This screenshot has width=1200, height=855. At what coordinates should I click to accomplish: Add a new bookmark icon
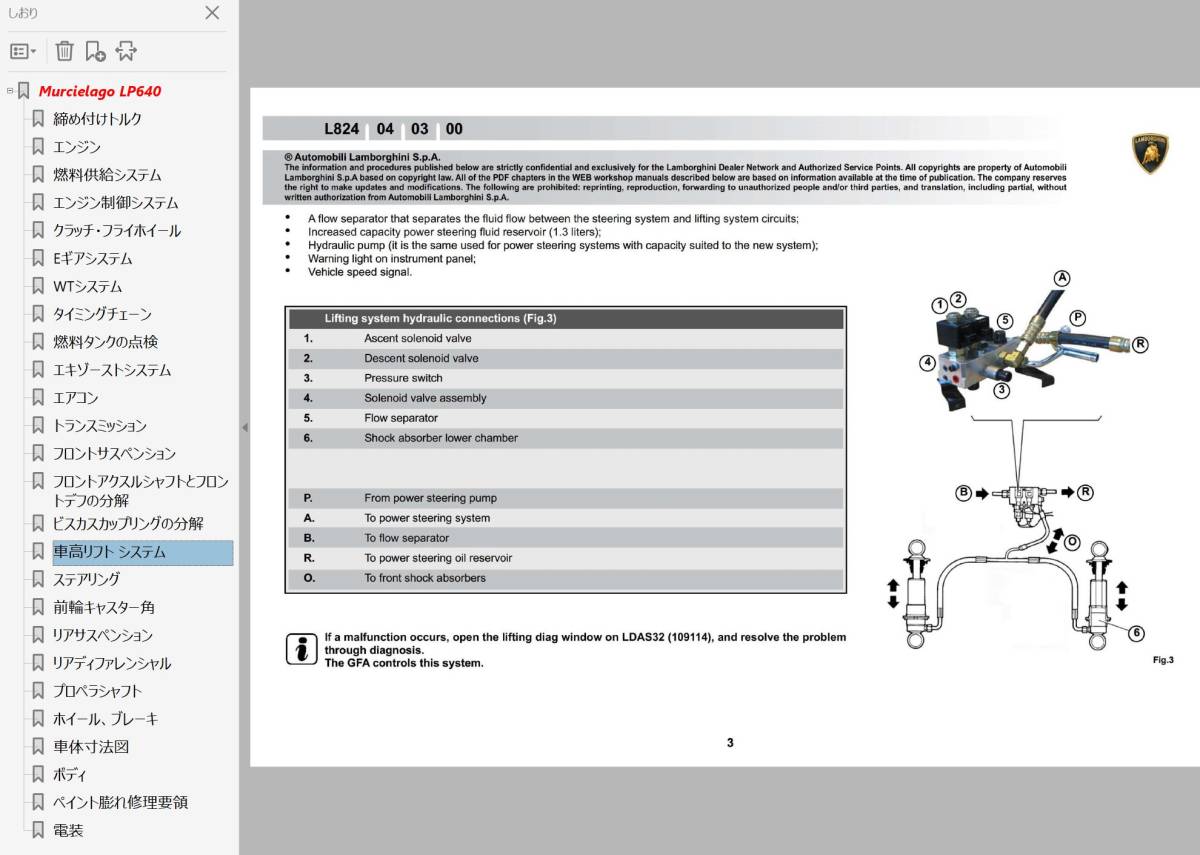point(95,51)
